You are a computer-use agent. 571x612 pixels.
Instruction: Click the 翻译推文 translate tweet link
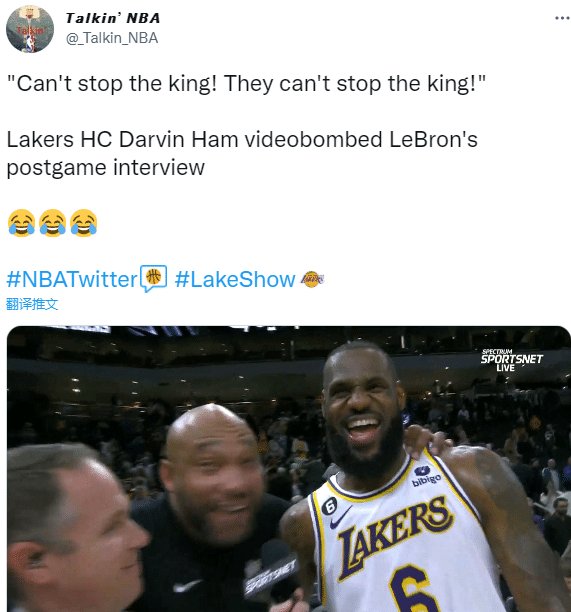click(x=32, y=304)
